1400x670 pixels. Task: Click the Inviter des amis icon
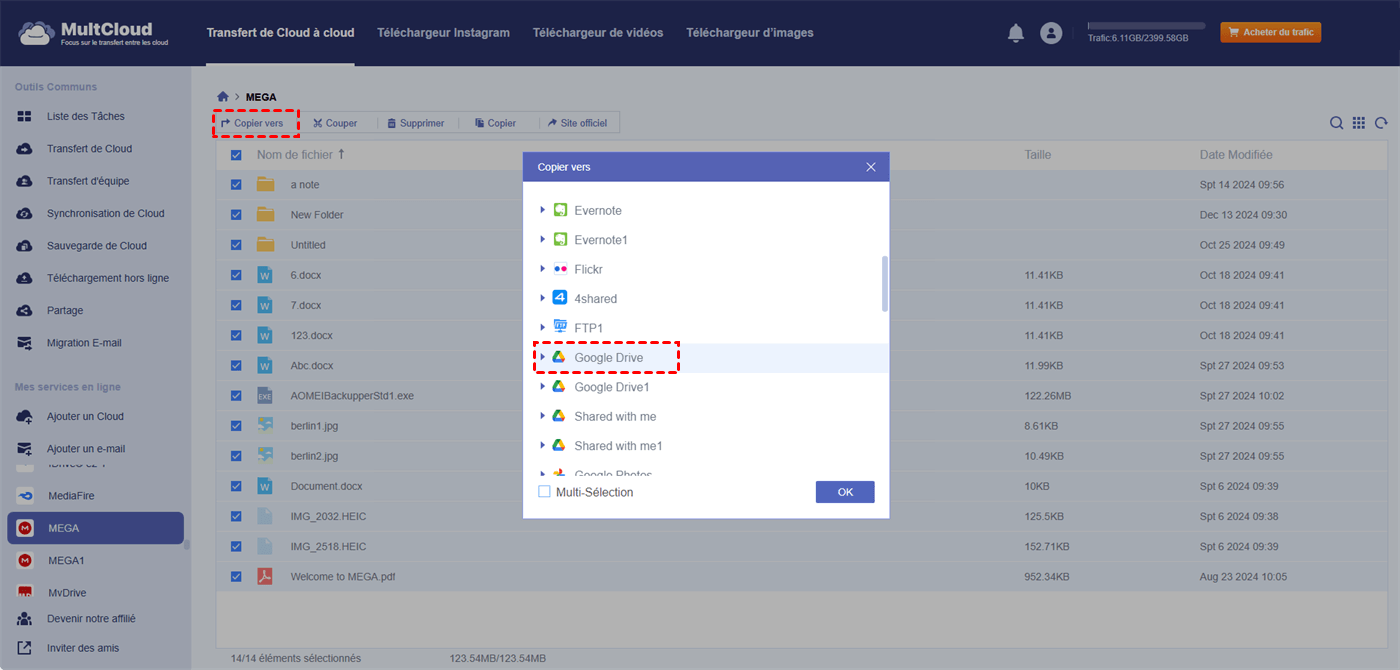25,648
